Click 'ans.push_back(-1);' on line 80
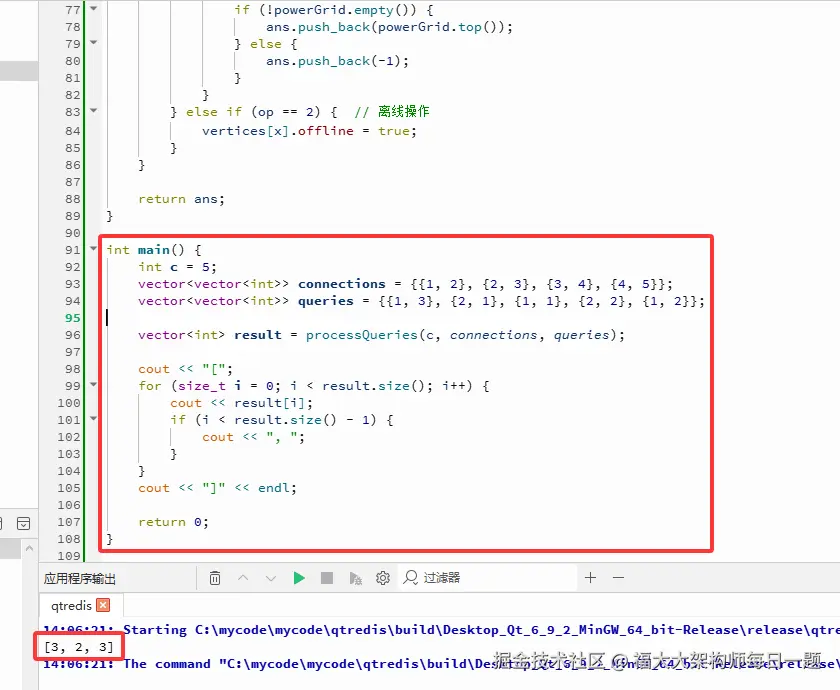840x690 pixels. 338,61
